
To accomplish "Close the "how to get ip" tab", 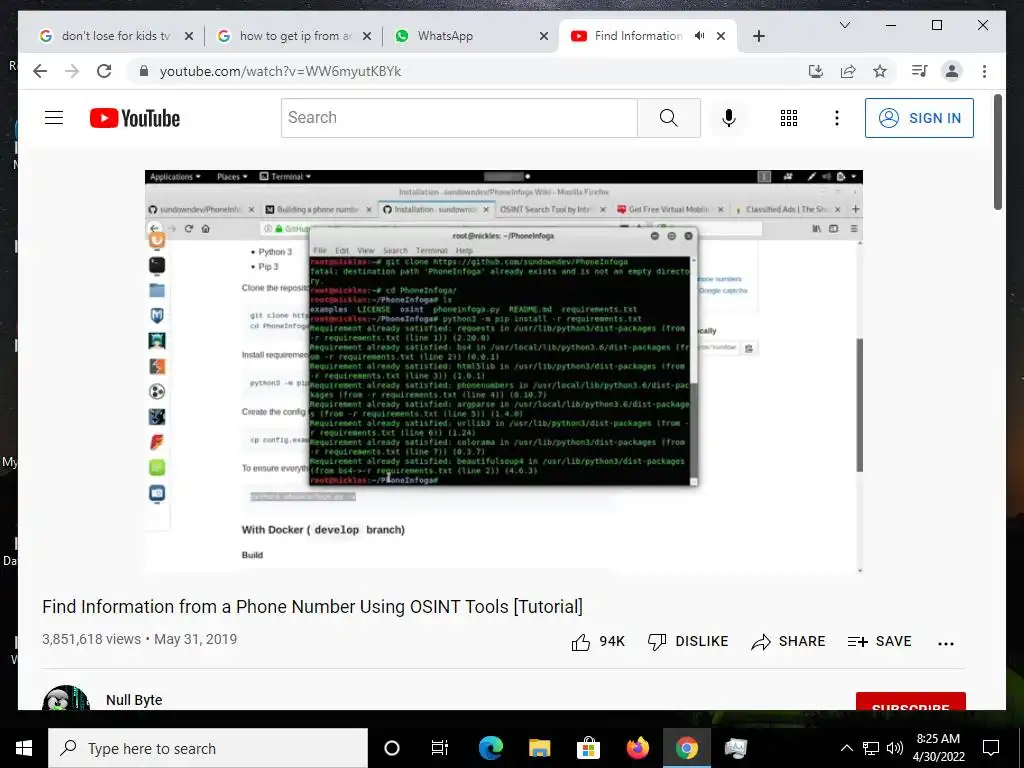I will [x=367, y=36].
